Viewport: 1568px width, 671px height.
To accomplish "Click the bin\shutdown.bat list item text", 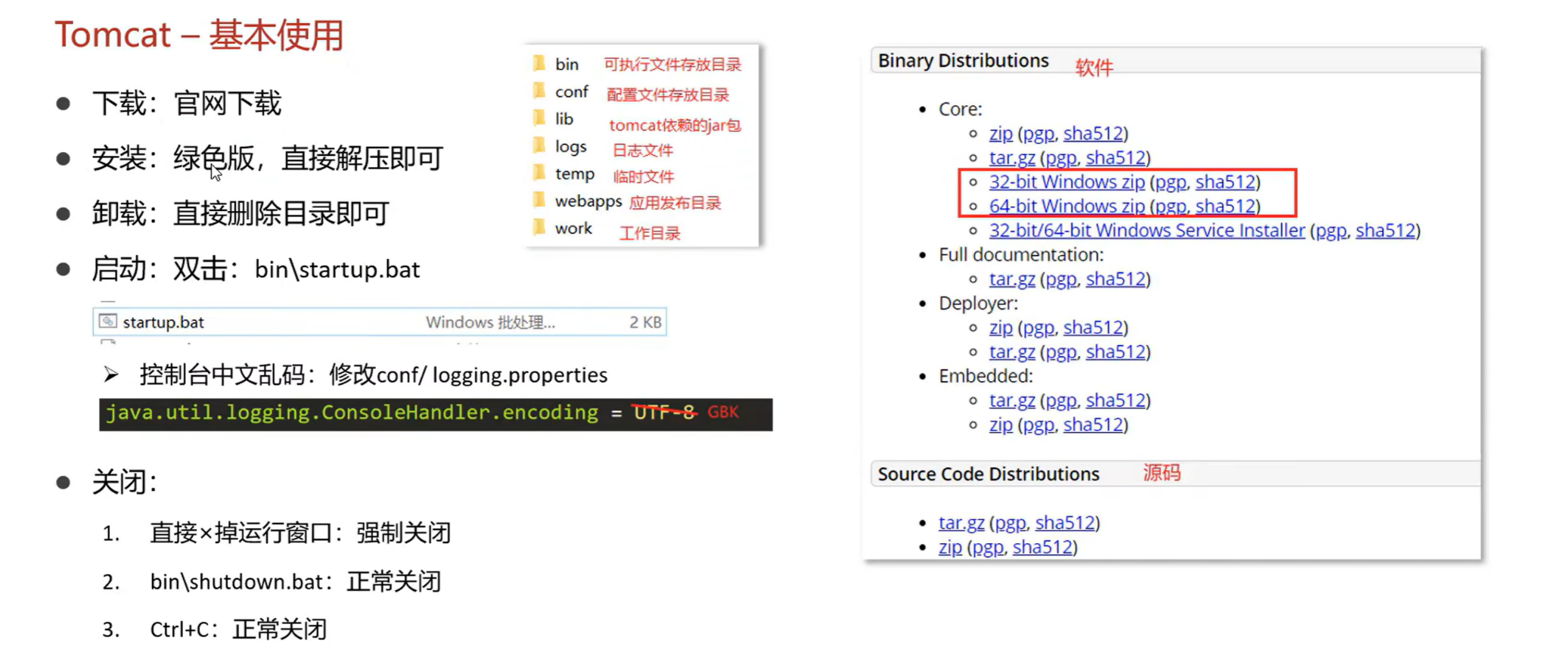I will coord(295,581).
